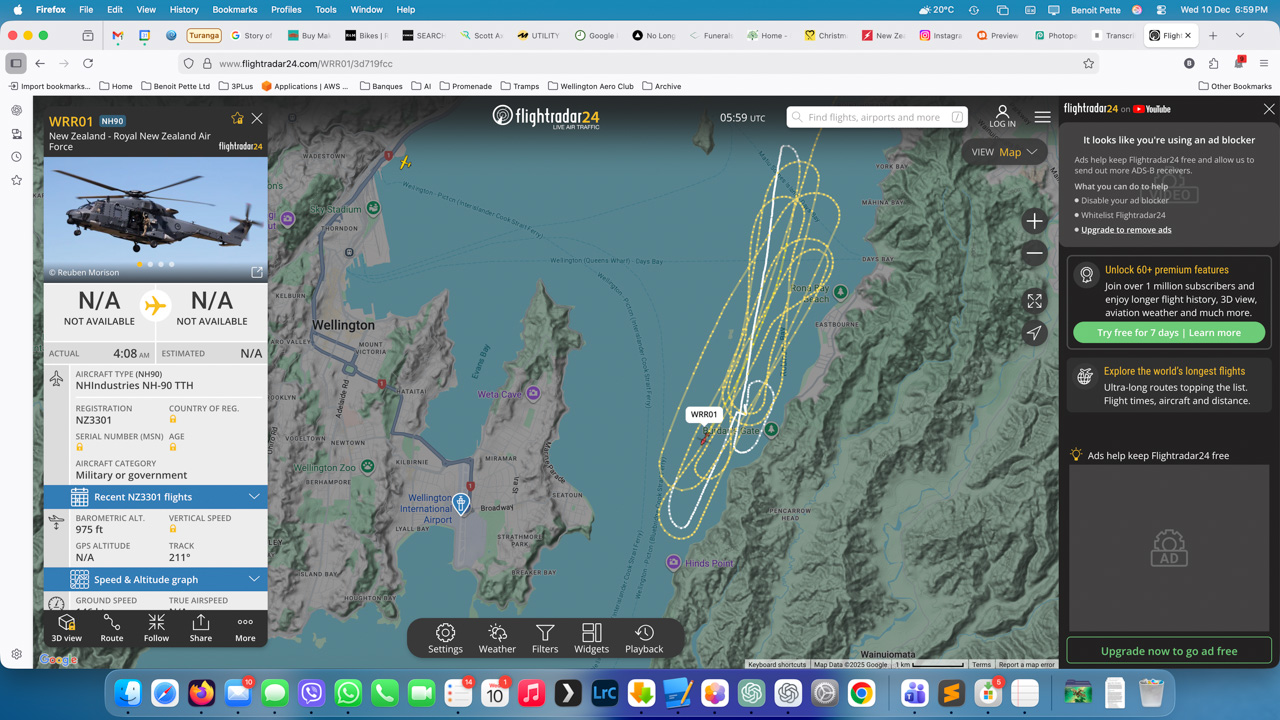
Task: Toggle my location arrow on map
Action: click(1034, 333)
